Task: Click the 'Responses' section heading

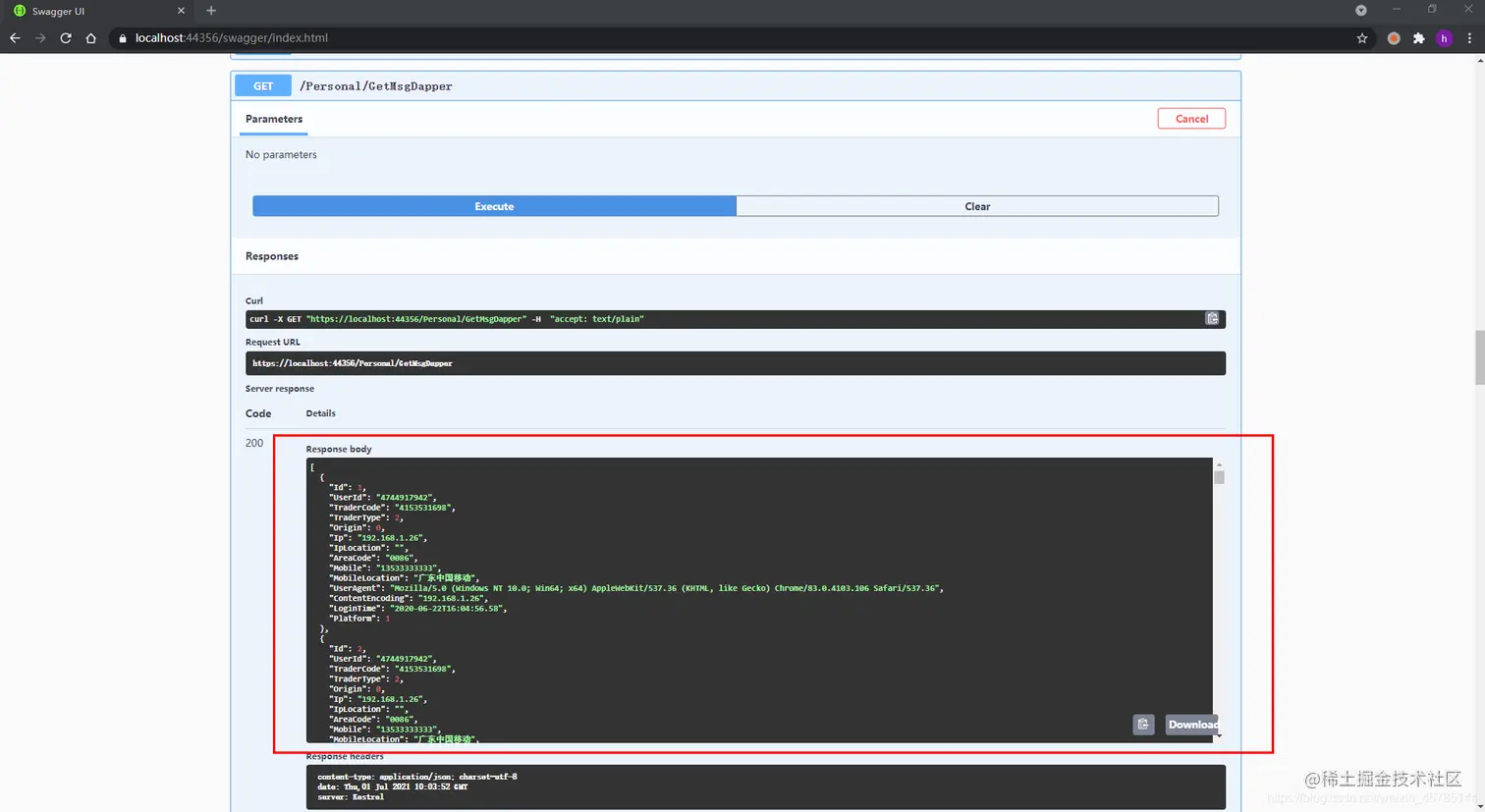Action: (272, 256)
